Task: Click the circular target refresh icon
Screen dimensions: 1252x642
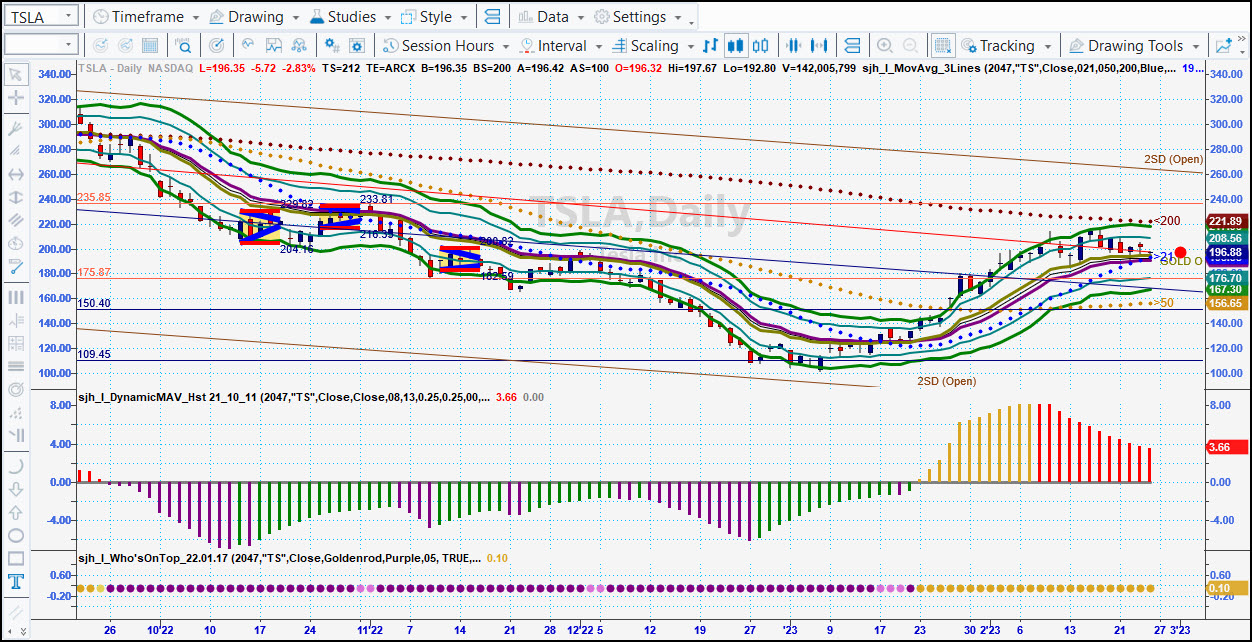Action: click(217, 45)
